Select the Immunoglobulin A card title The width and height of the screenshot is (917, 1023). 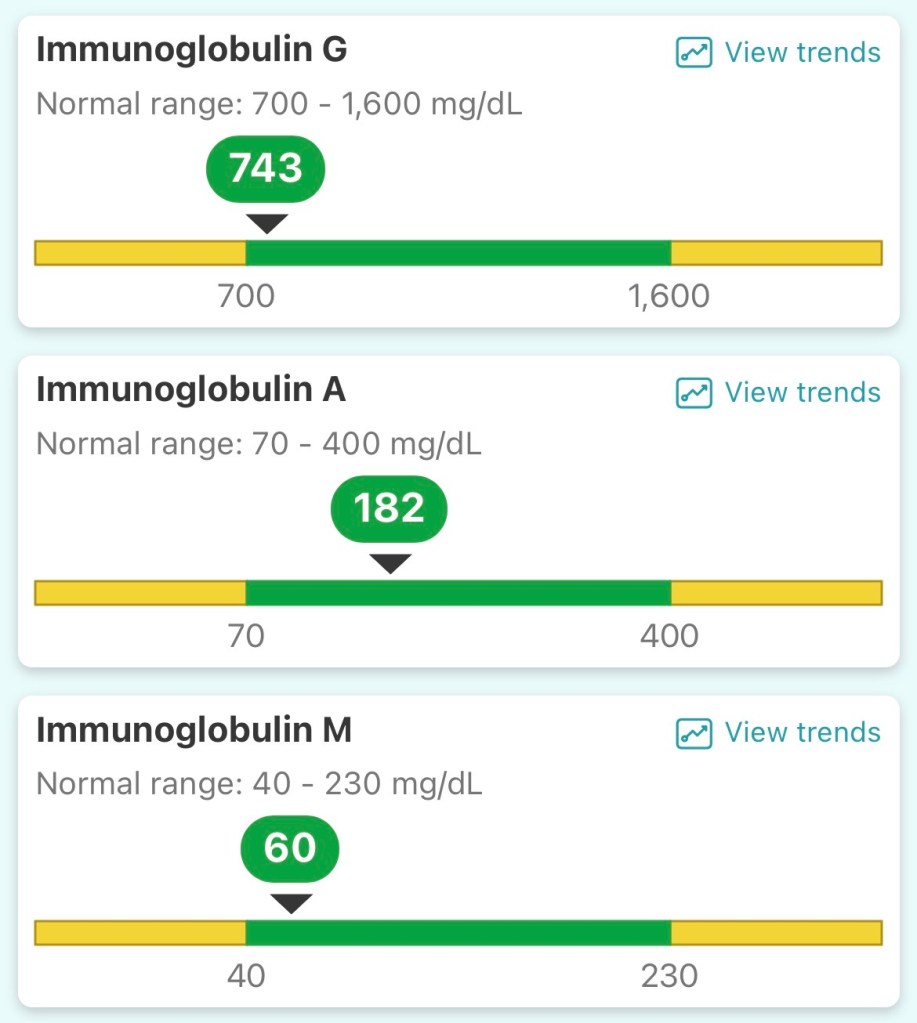point(190,390)
